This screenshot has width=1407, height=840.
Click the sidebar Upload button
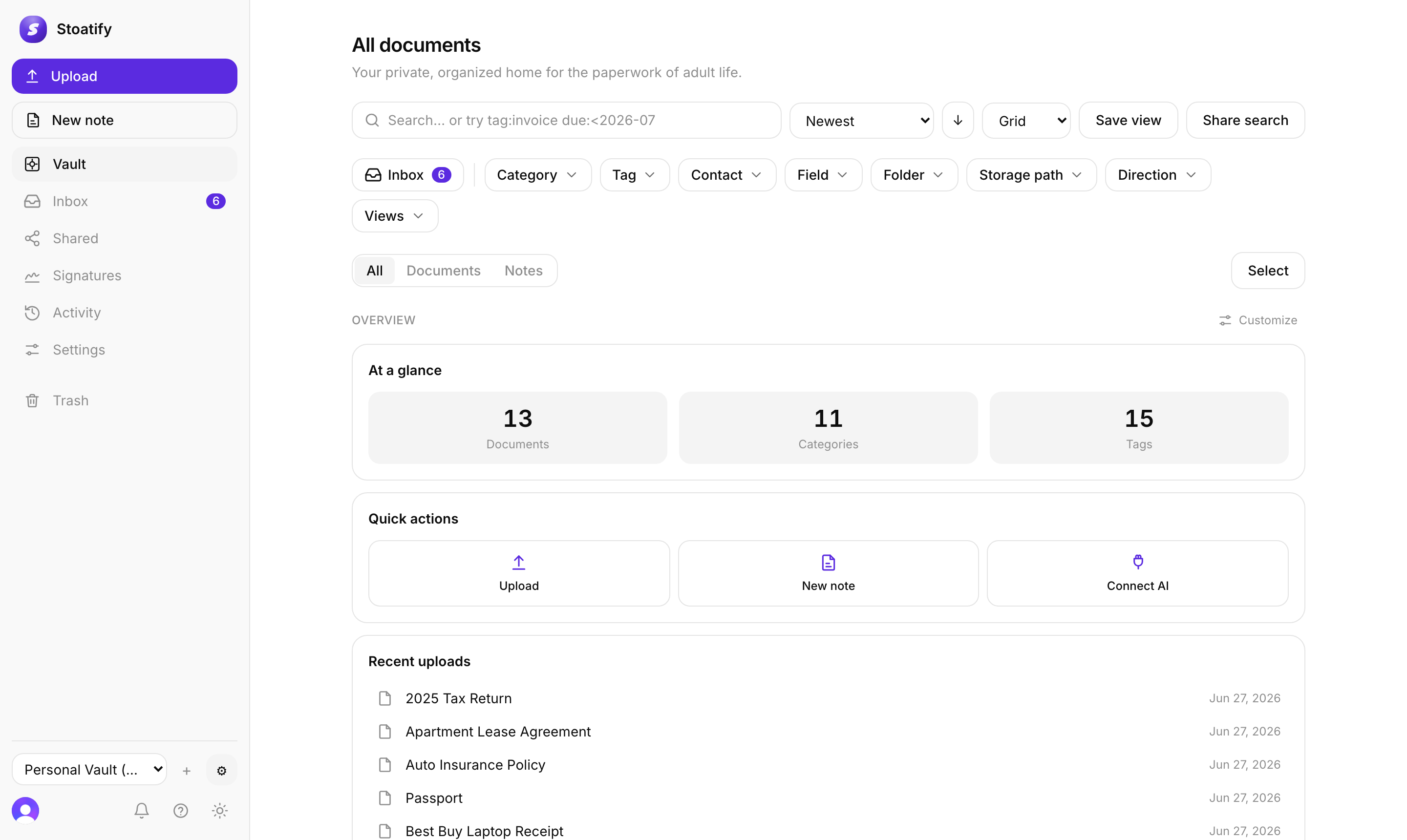coord(125,76)
